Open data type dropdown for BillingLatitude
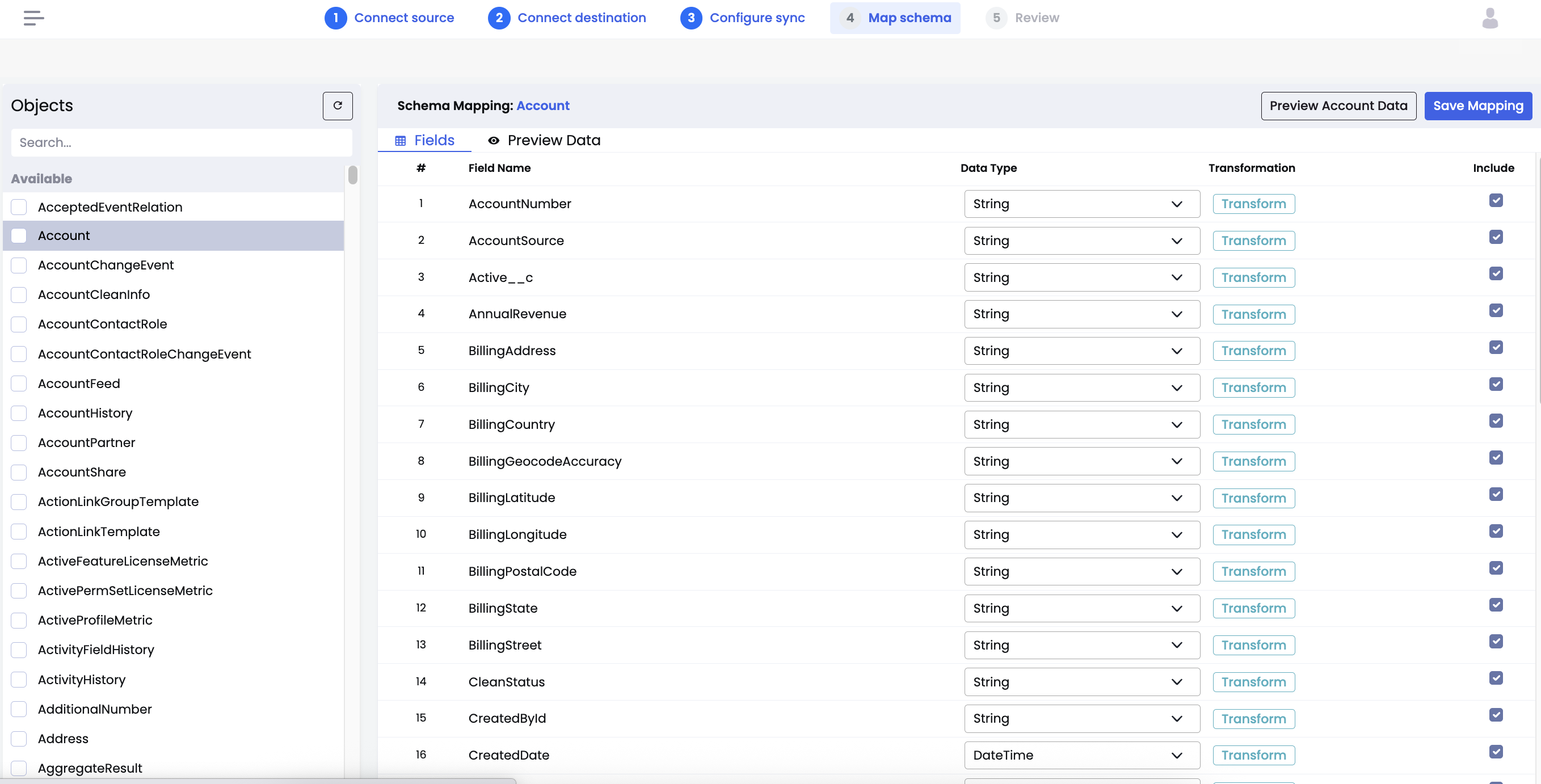1541x784 pixels. [1081, 498]
